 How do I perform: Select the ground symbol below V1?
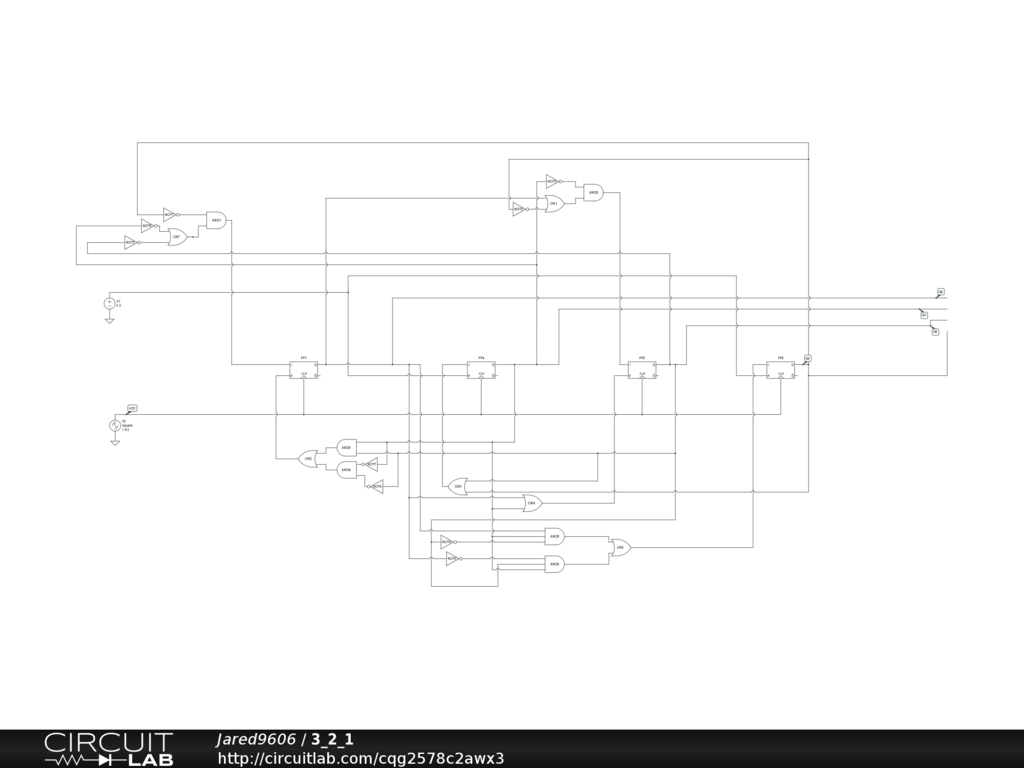pyautogui.click(x=110, y=320)
